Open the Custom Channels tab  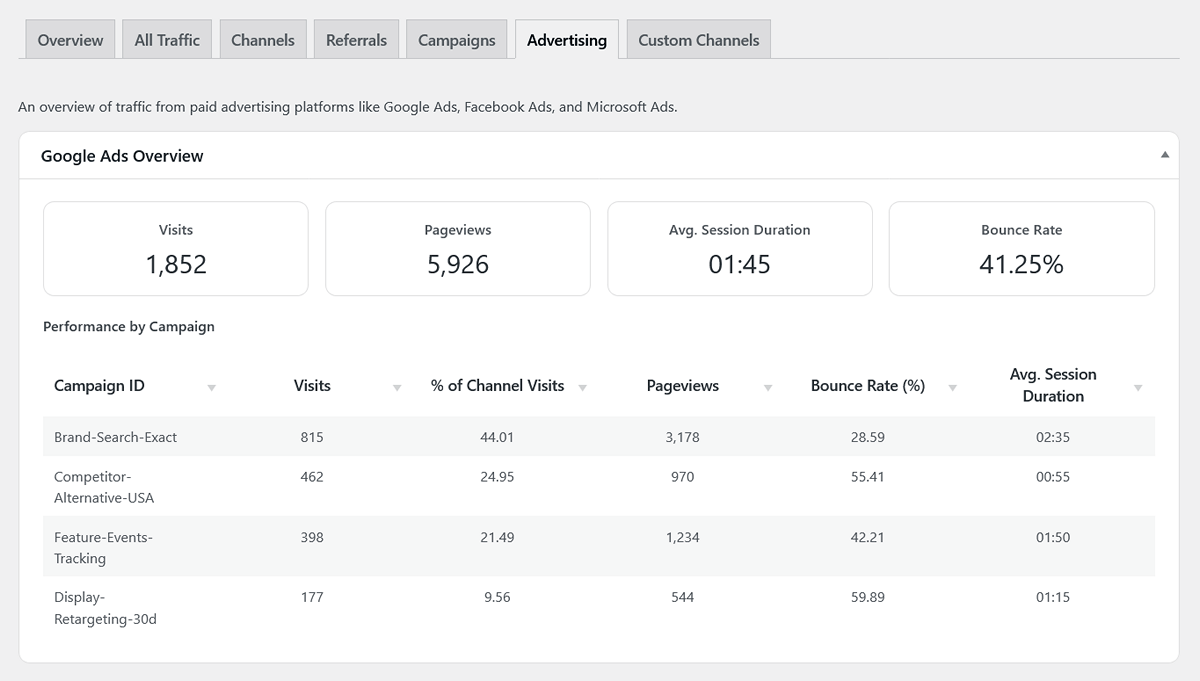tap(698, 39)
